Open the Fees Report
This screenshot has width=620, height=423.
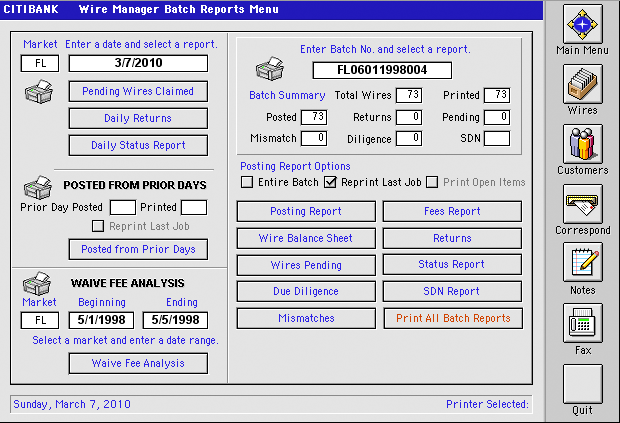(x=452, y=211)
